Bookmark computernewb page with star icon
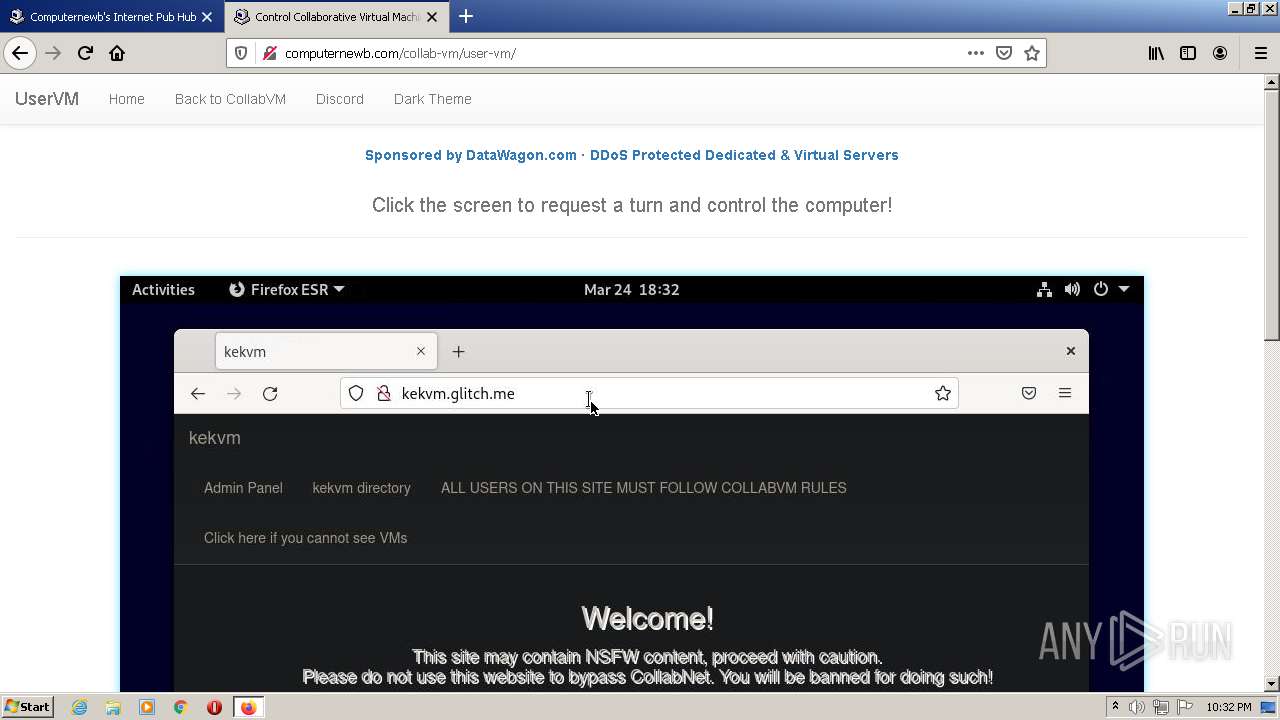This screenshot has width=1280, height=720. coord(1032,53)
